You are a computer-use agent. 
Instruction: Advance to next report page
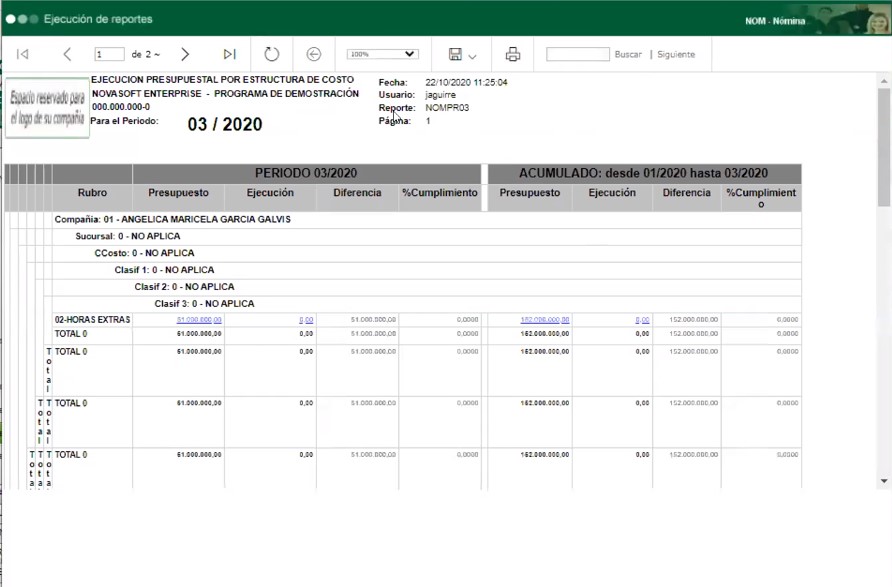(x=185, y=54)
